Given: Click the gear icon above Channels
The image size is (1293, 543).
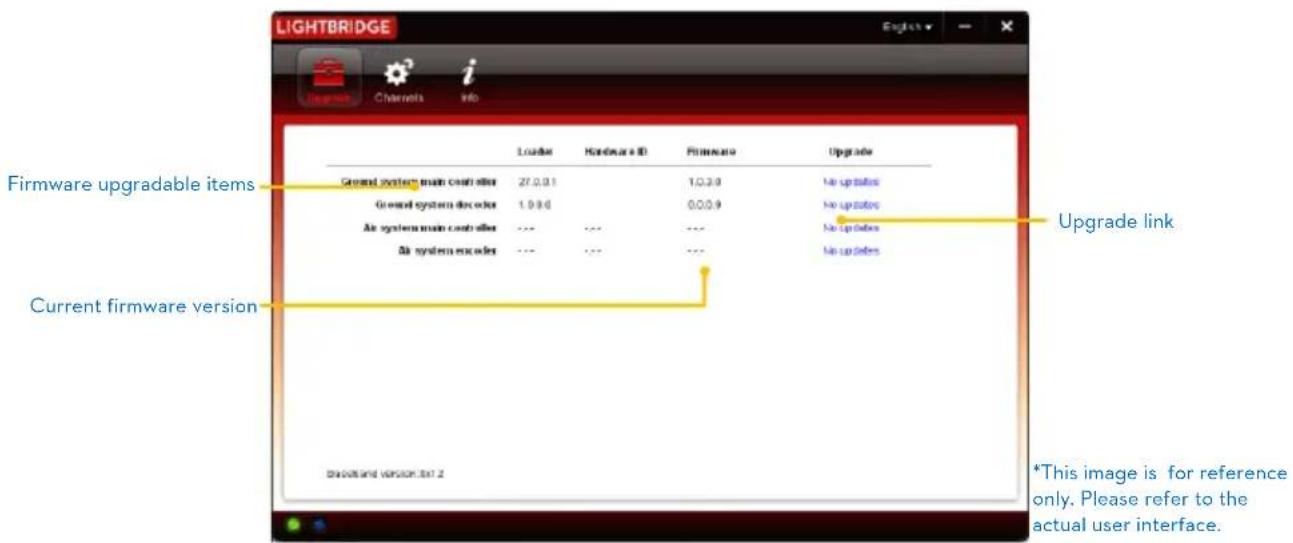Looking at the screenshot, I should click(399, 72).
